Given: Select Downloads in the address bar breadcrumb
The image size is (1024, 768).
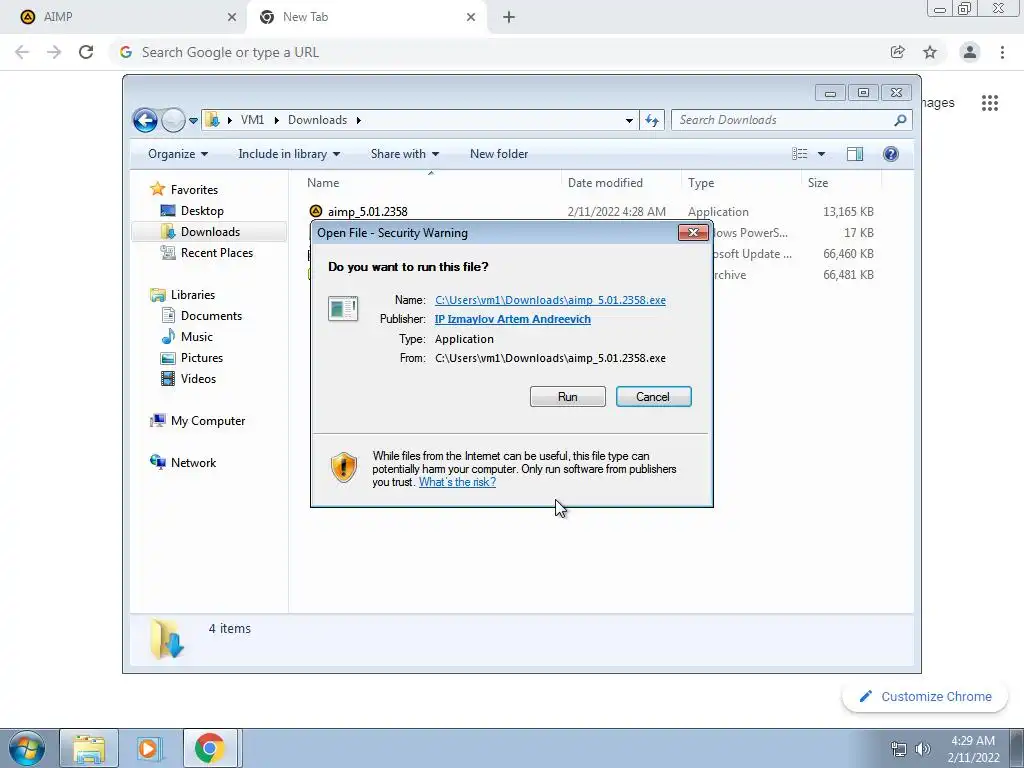Looking at the screenshot, I should (x=317, y=120).
